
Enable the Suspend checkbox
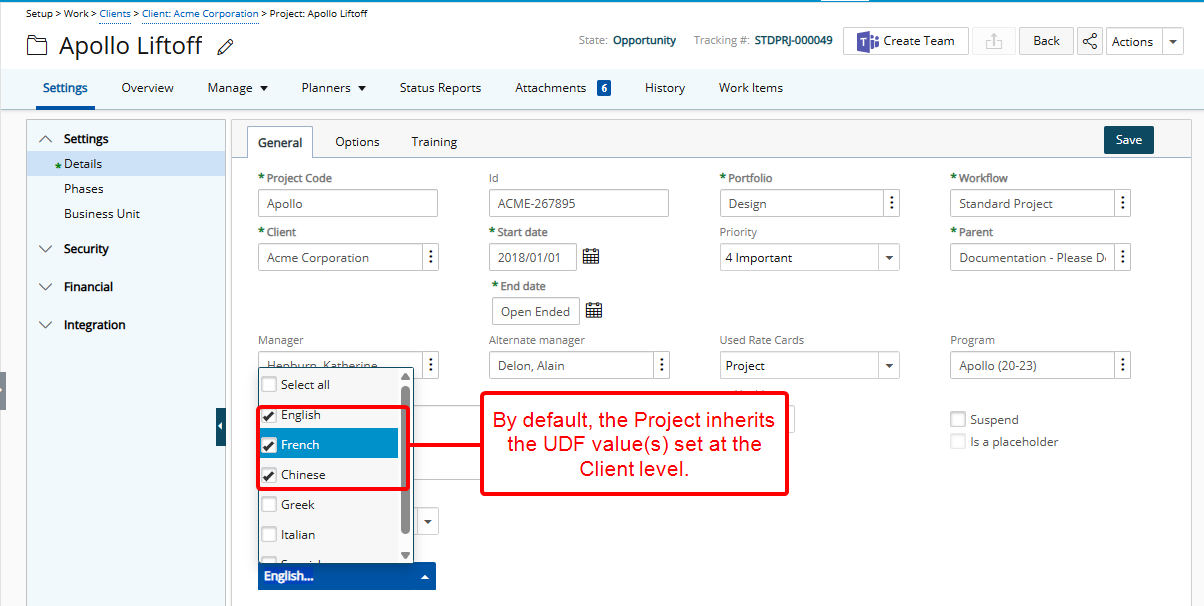[x=958, y=419]
